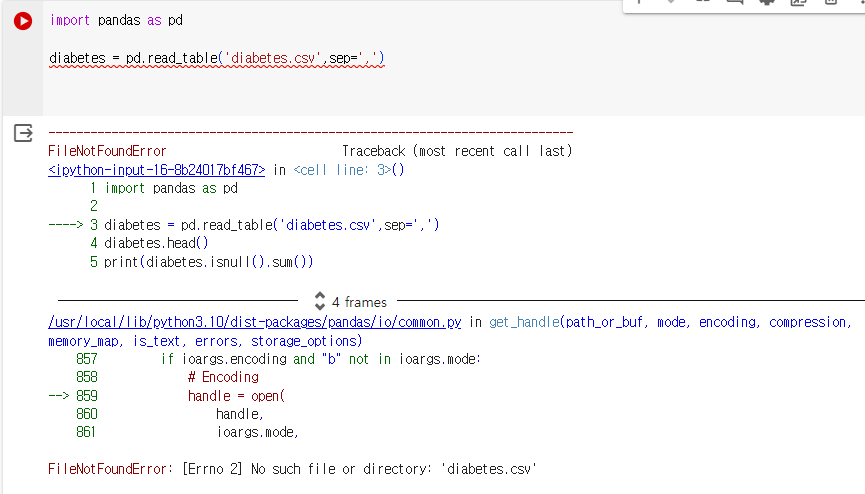Click 'get_handle' function name in traceback
This screenshot has height=494, width=865.
524,322
